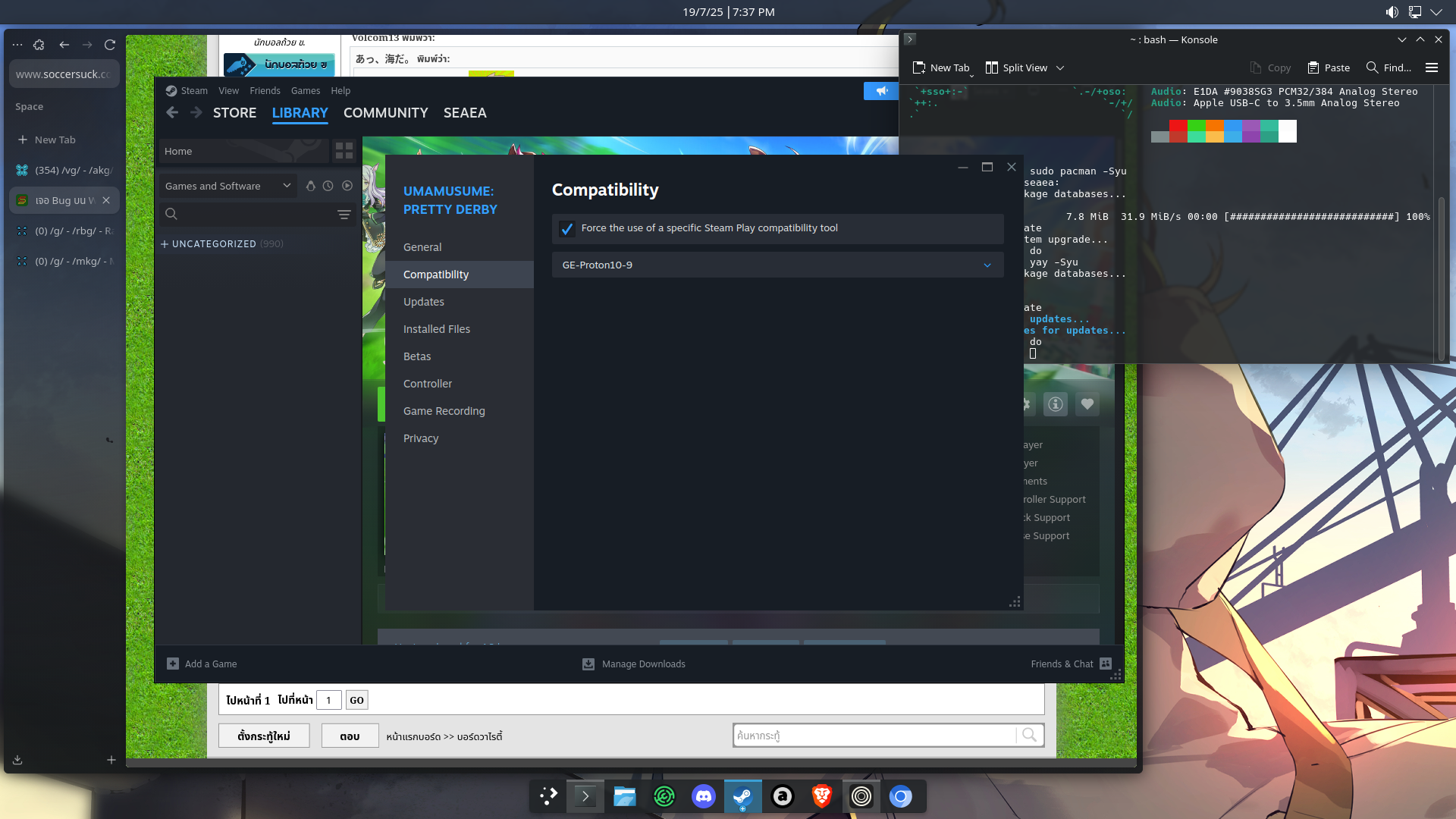
Task: Close the 'Bug' browser sidebar tab
Action: pyautogui.click(x=106, y=200)
